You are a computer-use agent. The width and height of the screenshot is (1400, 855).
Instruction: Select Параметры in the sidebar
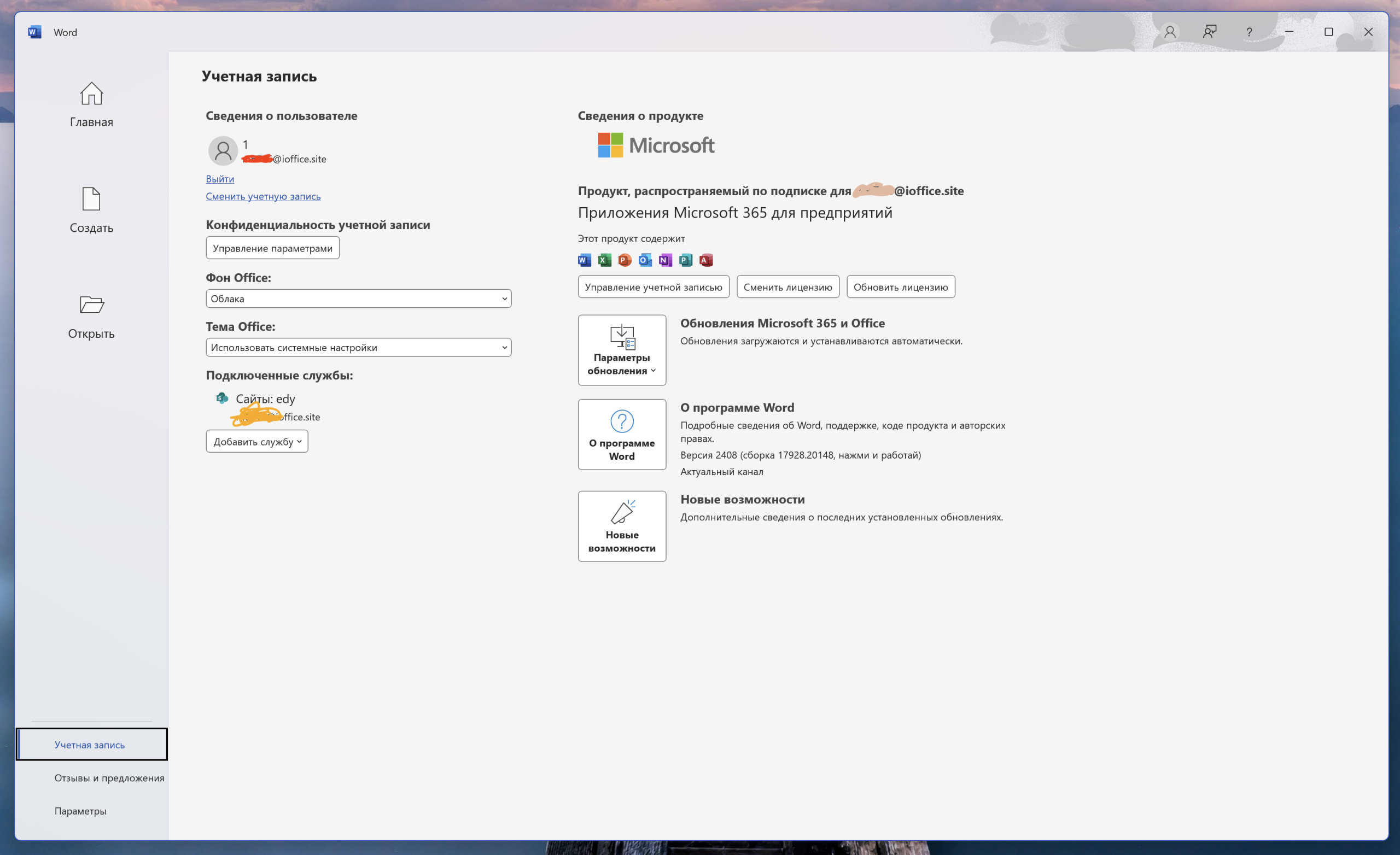[80, 811]
